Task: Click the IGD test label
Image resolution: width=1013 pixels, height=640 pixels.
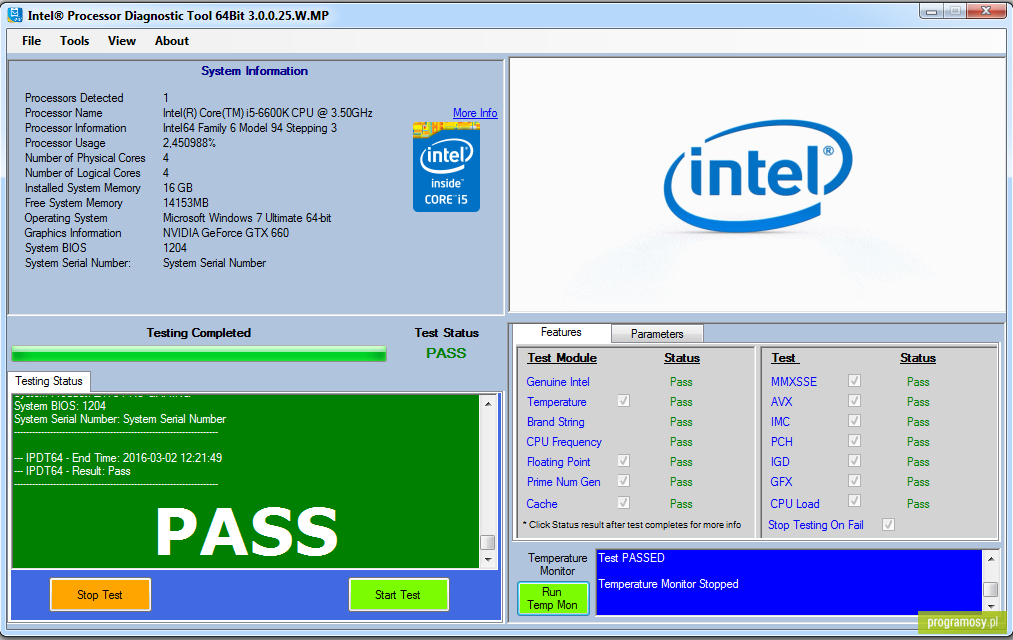Action: [780, 462]
